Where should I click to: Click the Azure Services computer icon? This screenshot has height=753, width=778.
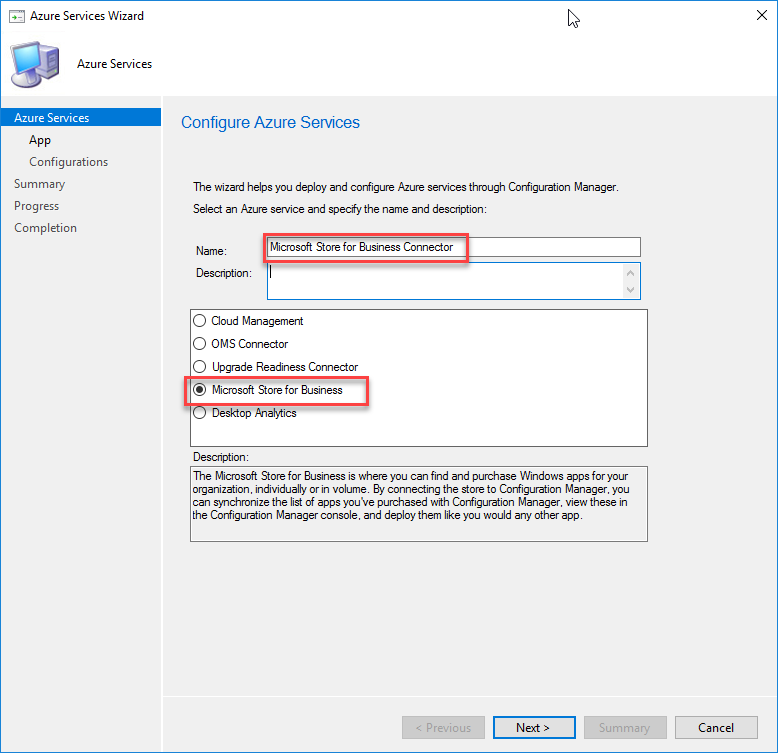click(x=35, y=64)
